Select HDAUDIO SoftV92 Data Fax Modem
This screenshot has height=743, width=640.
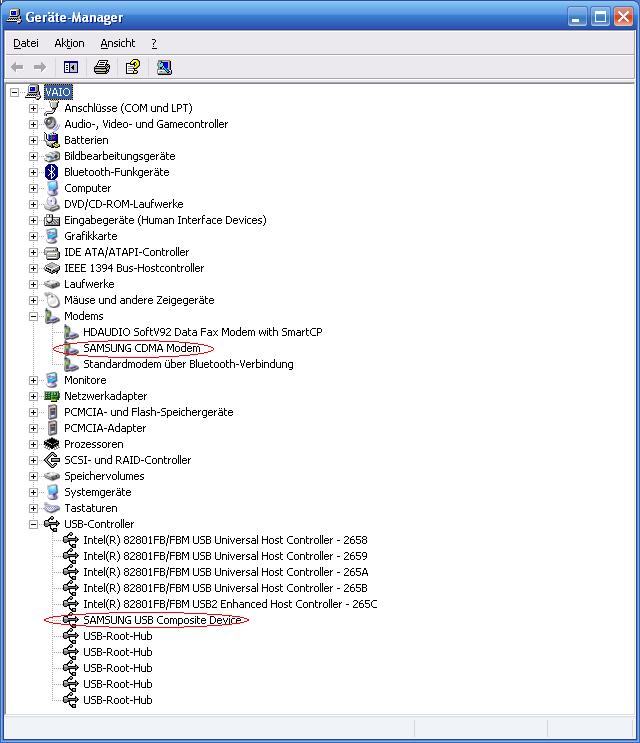(203, 332)
